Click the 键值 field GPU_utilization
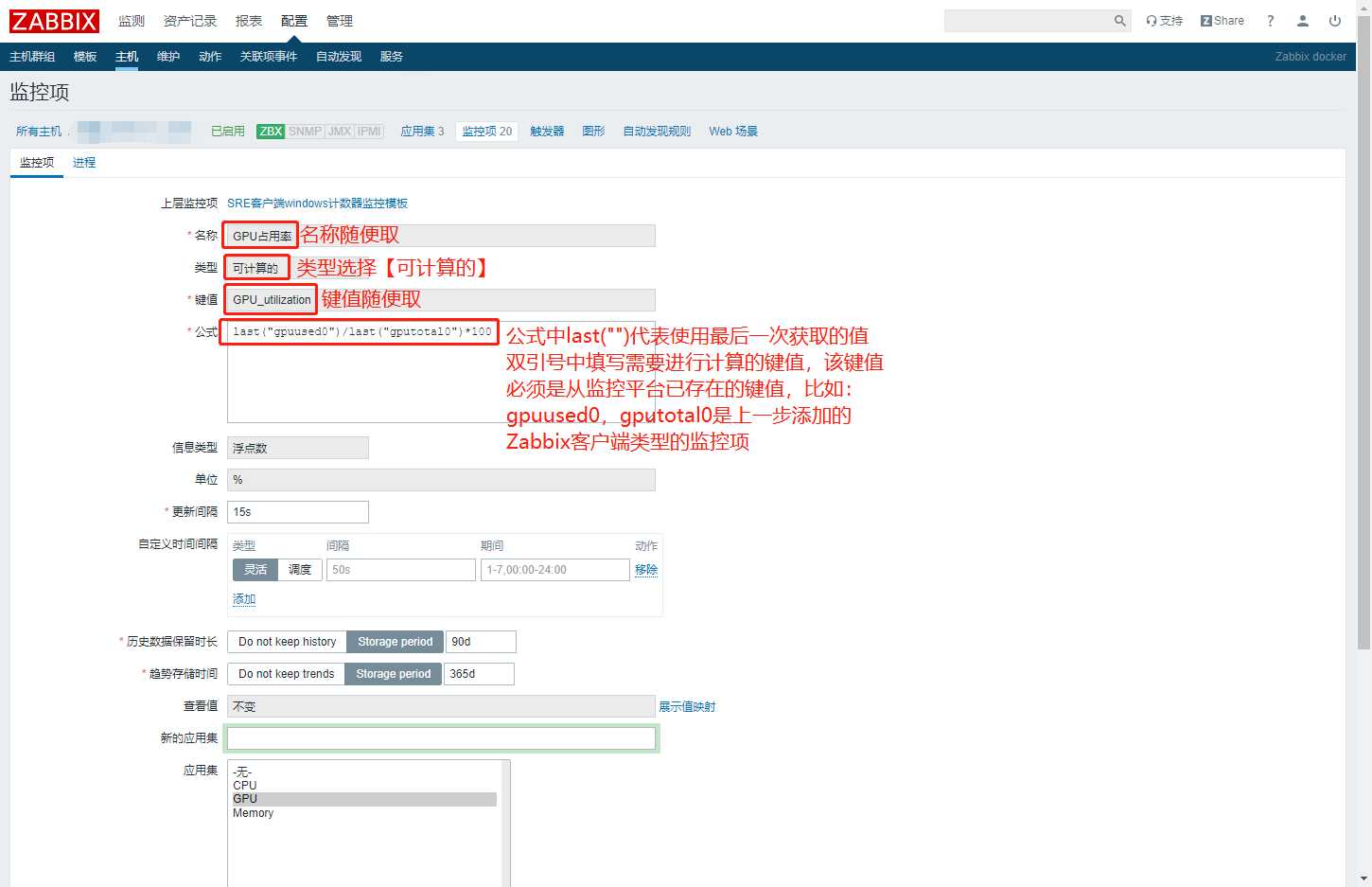Screen dimensions: 1372x887 point(441,300)
